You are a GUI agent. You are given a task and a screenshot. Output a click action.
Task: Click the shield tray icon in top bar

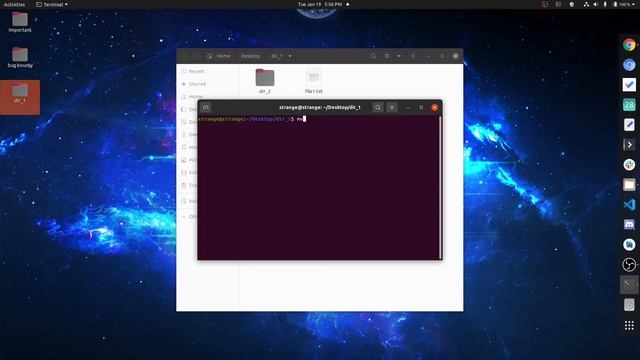pyautogui.click(x=571, y=4)
